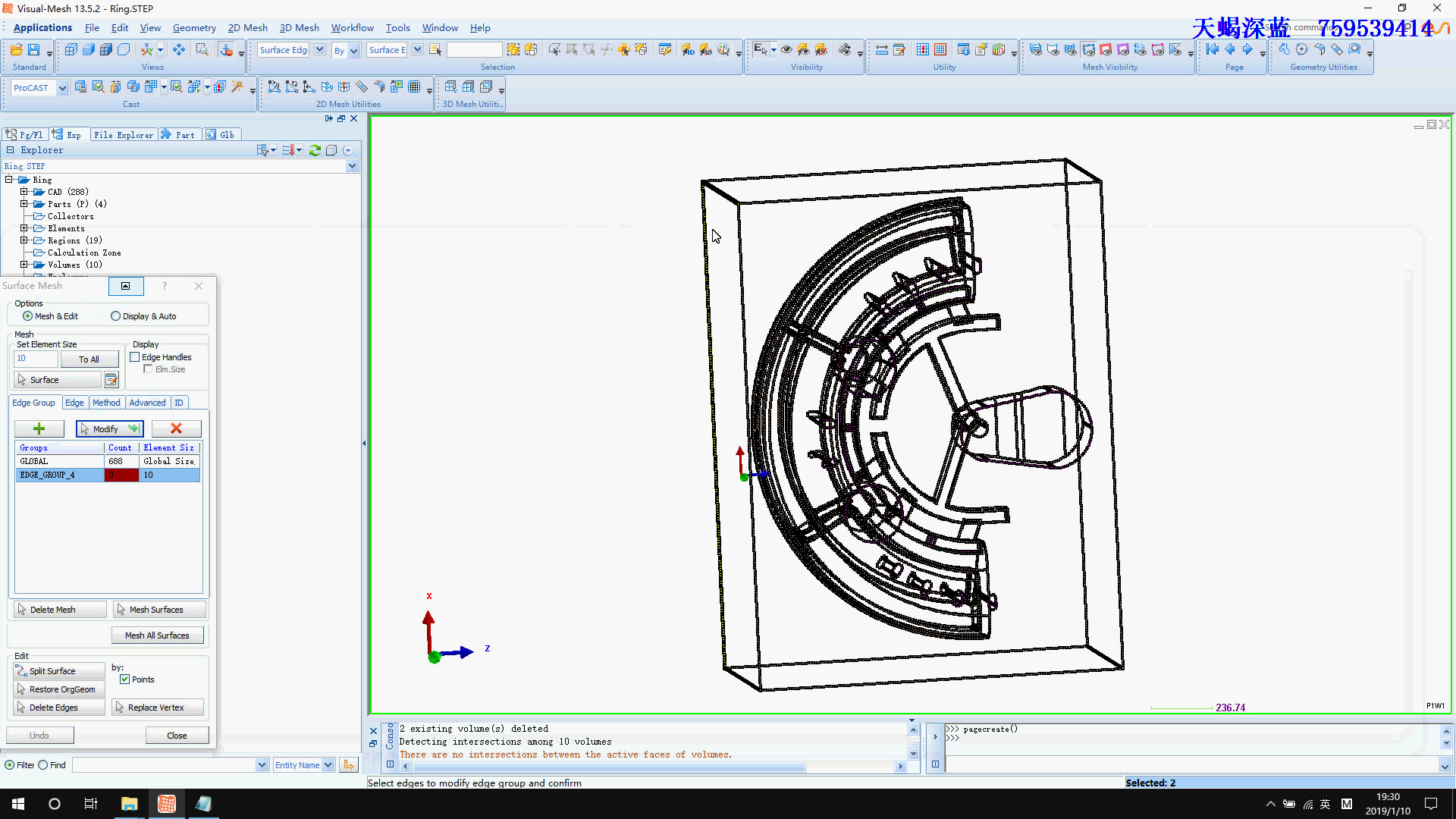Select the Display & Auto radio button
The image size is (1456, 819).
point(116,316)
